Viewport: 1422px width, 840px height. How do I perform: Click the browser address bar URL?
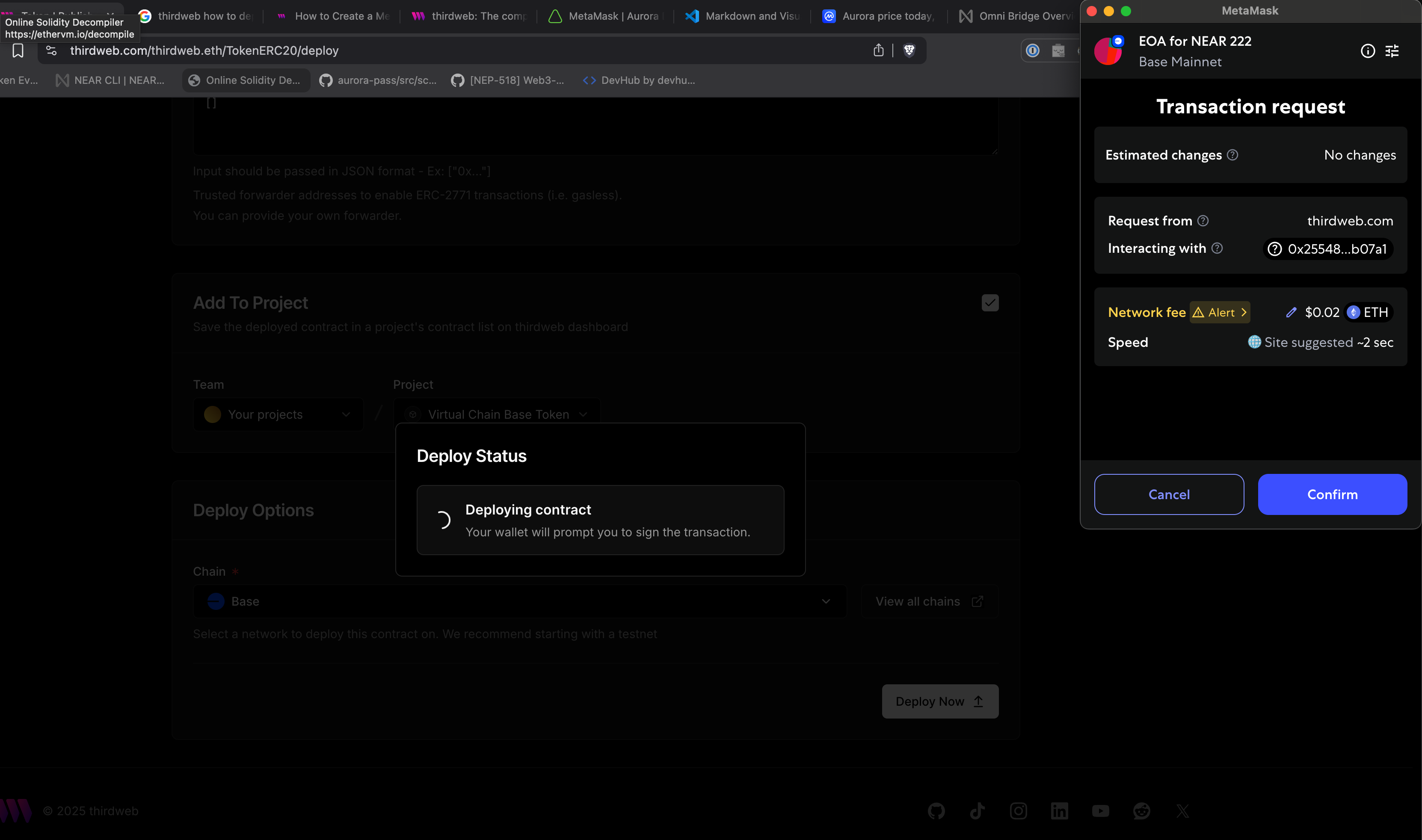click(x=204, y=50)
